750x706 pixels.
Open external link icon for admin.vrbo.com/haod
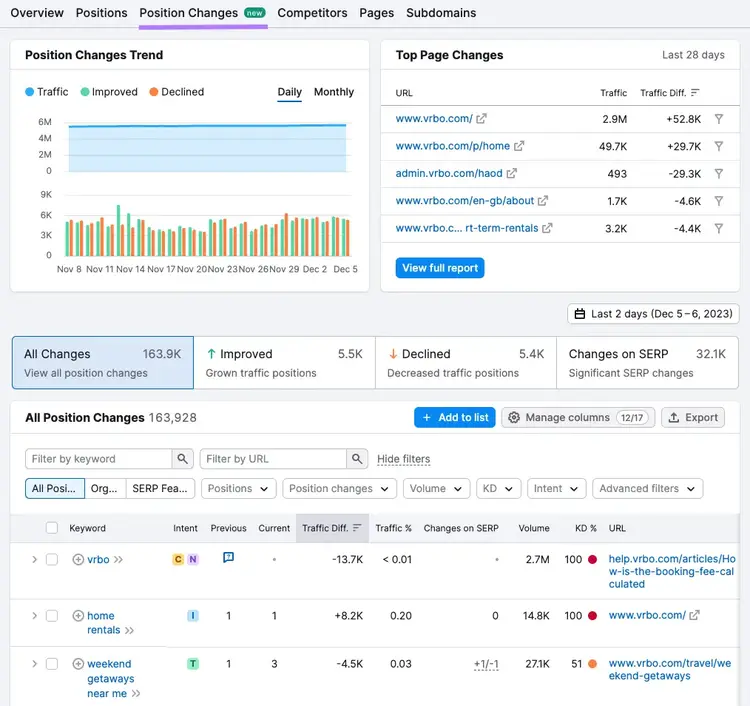pyautogui.click(x=511, y=173)
